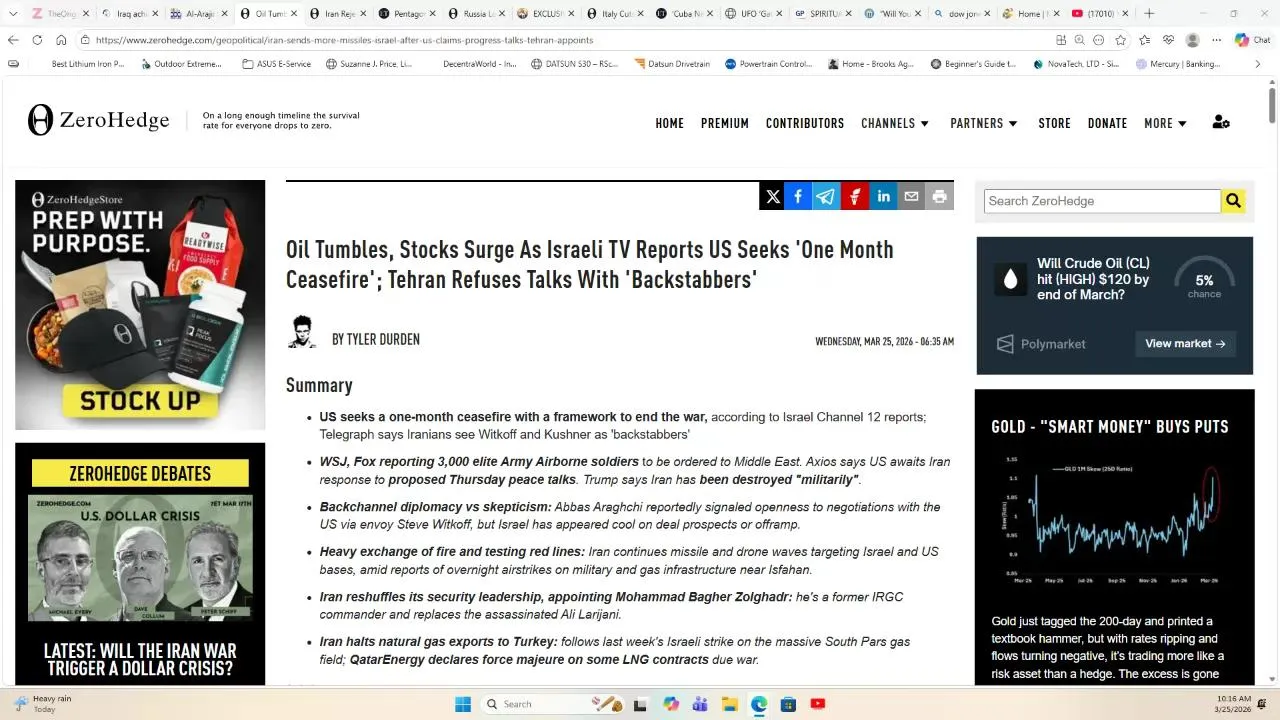This screenshot has width=1280, height=720.
Task: Open the Contributors nav item
Action: pyautogui.click(x=805, y=123)
